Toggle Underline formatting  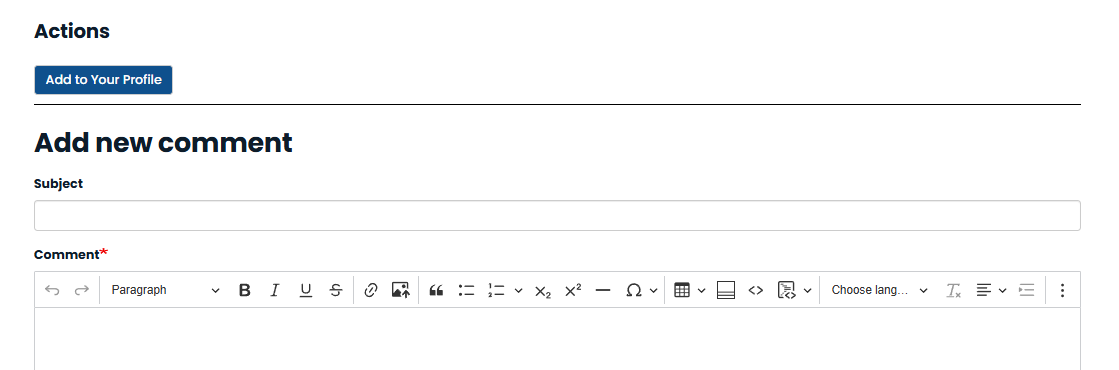pos(305,290)
